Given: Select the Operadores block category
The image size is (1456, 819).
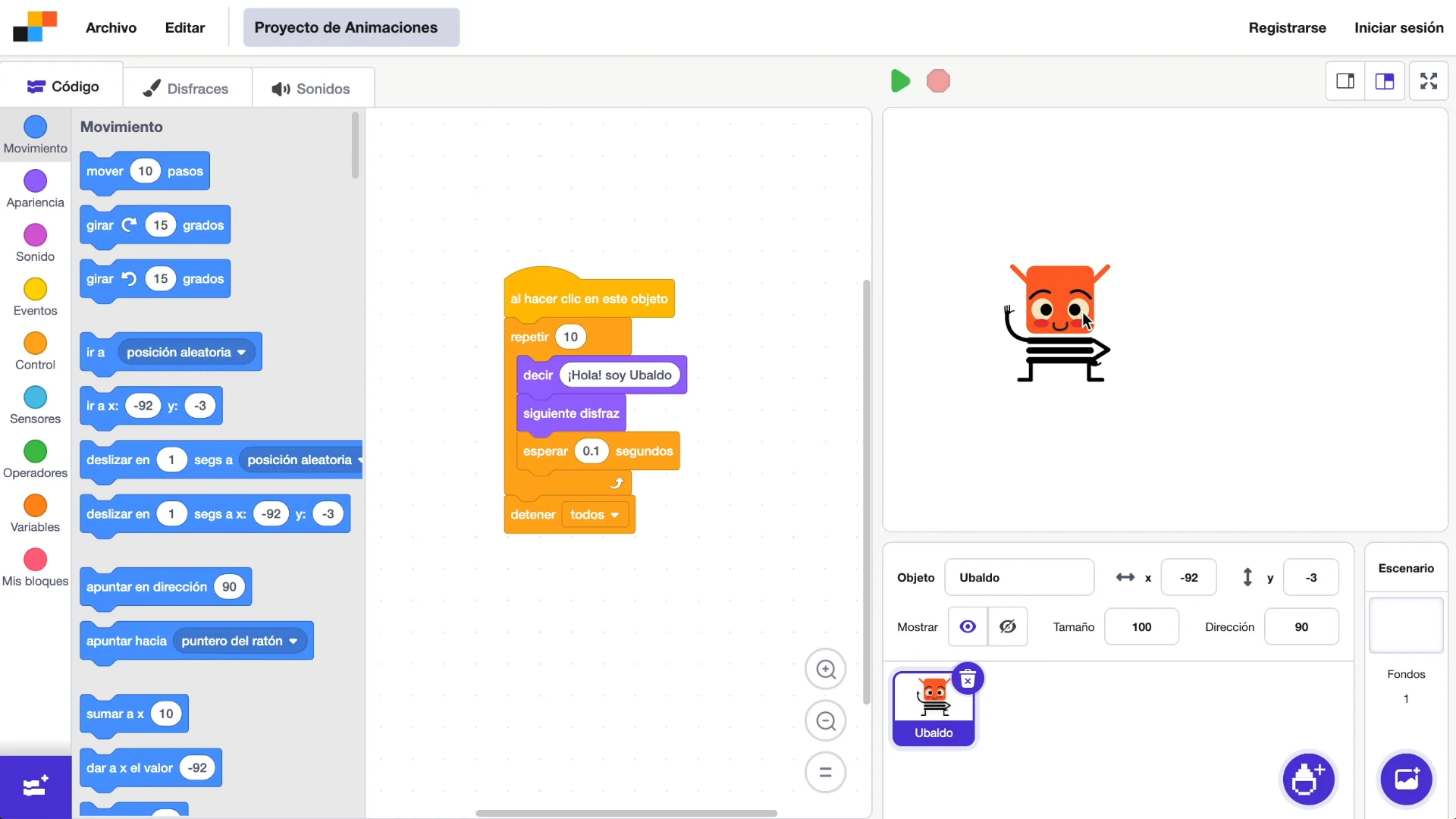Looking at the screenshot, I should coord(36,460).
